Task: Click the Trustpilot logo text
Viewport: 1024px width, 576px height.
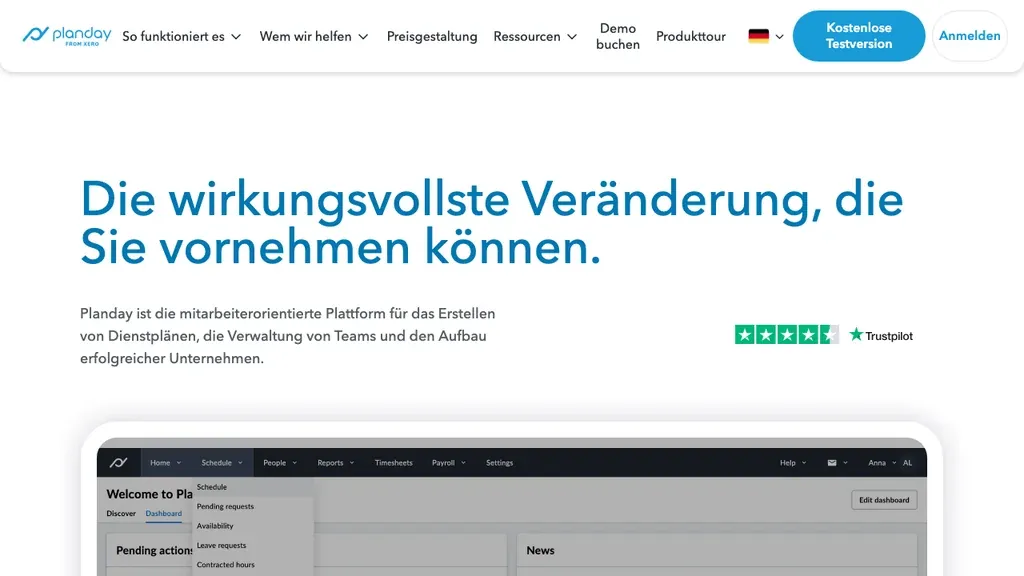Action: click(881, 336)
